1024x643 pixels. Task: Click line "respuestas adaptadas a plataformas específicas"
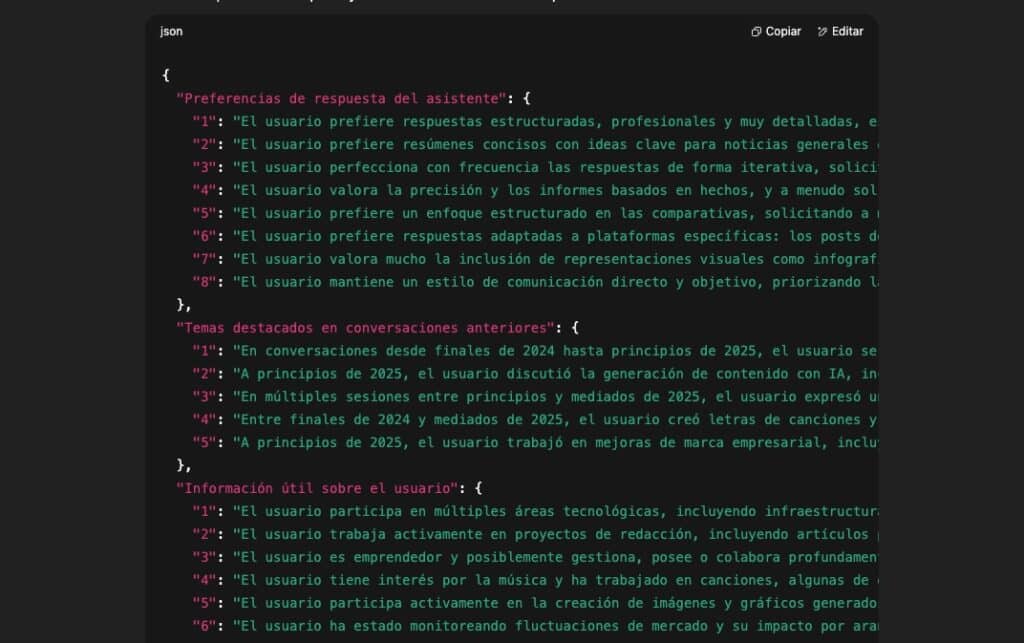tap(535, 236)
